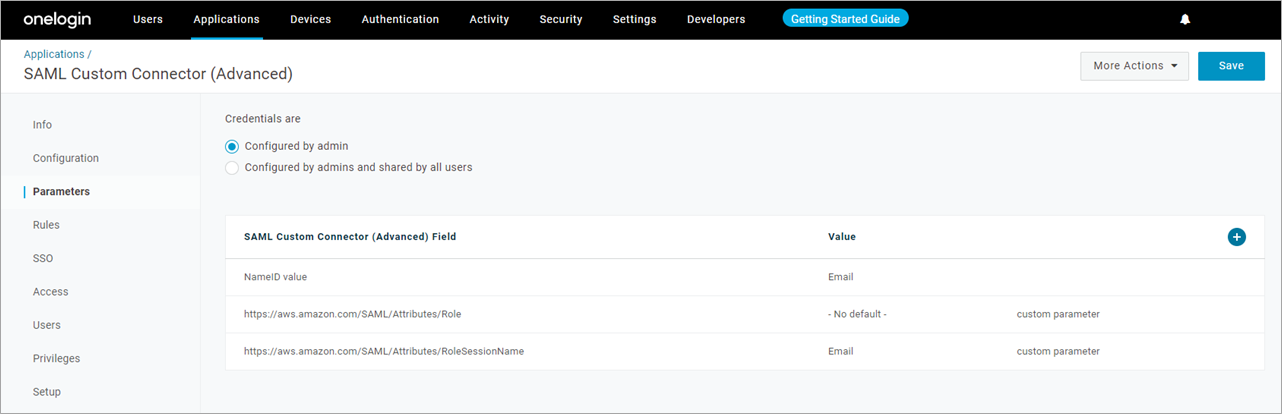Open the Users sidebar tab
The height and width of the screenshot is (414, 1282).
[47, 325]
